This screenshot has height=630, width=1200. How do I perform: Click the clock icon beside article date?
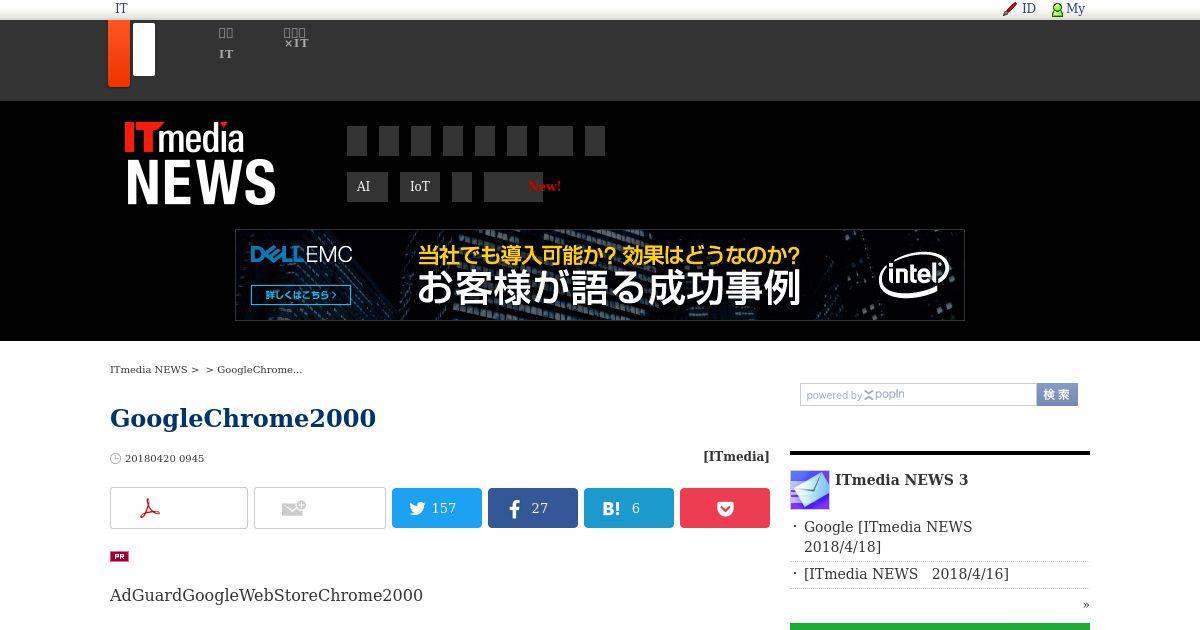coord(115,459)
